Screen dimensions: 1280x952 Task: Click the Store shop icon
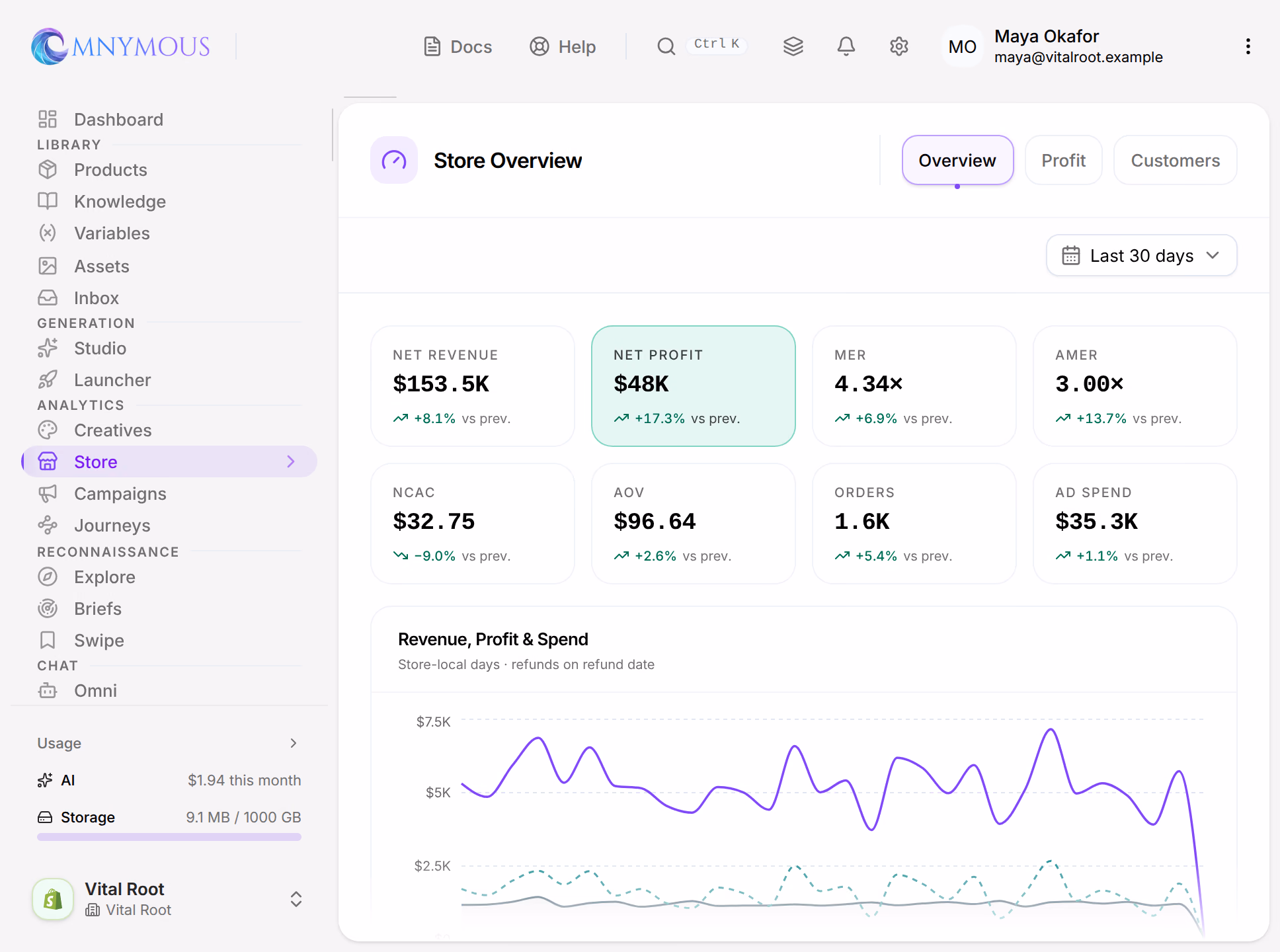click(x=48, y=461)
